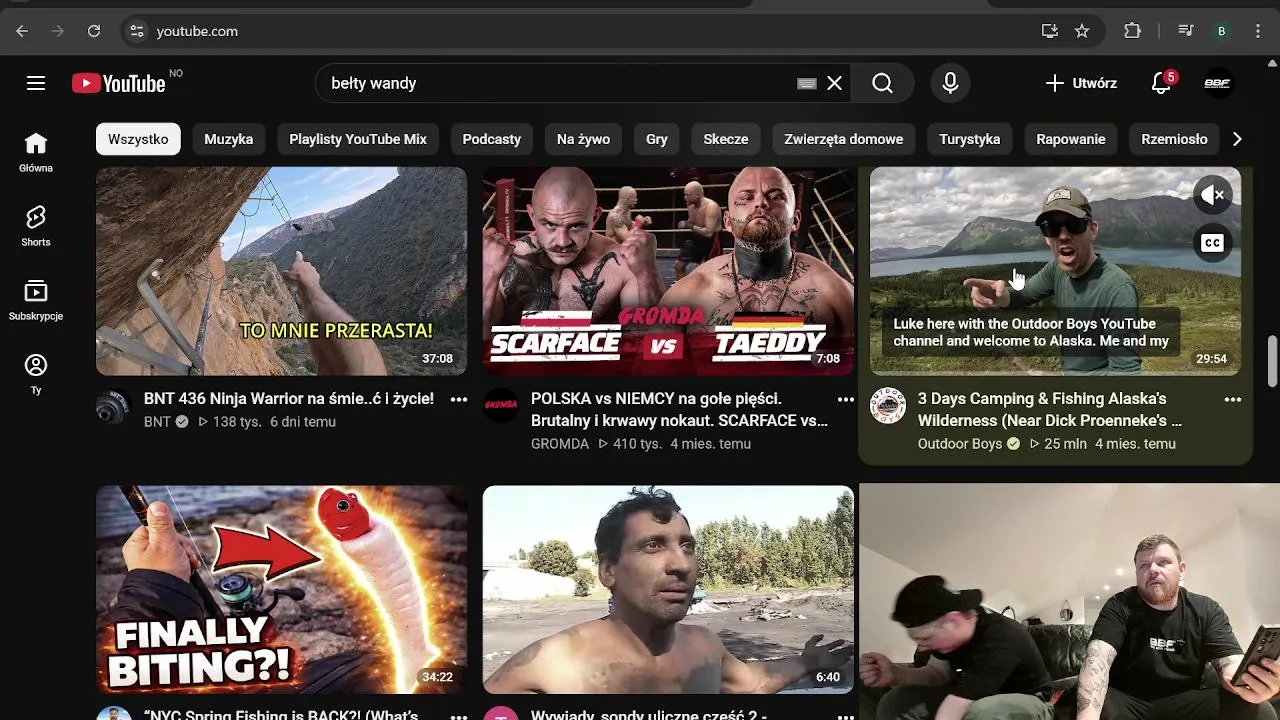
Task: Open browser extensions puzzle icon
Action: (1133, 31)
